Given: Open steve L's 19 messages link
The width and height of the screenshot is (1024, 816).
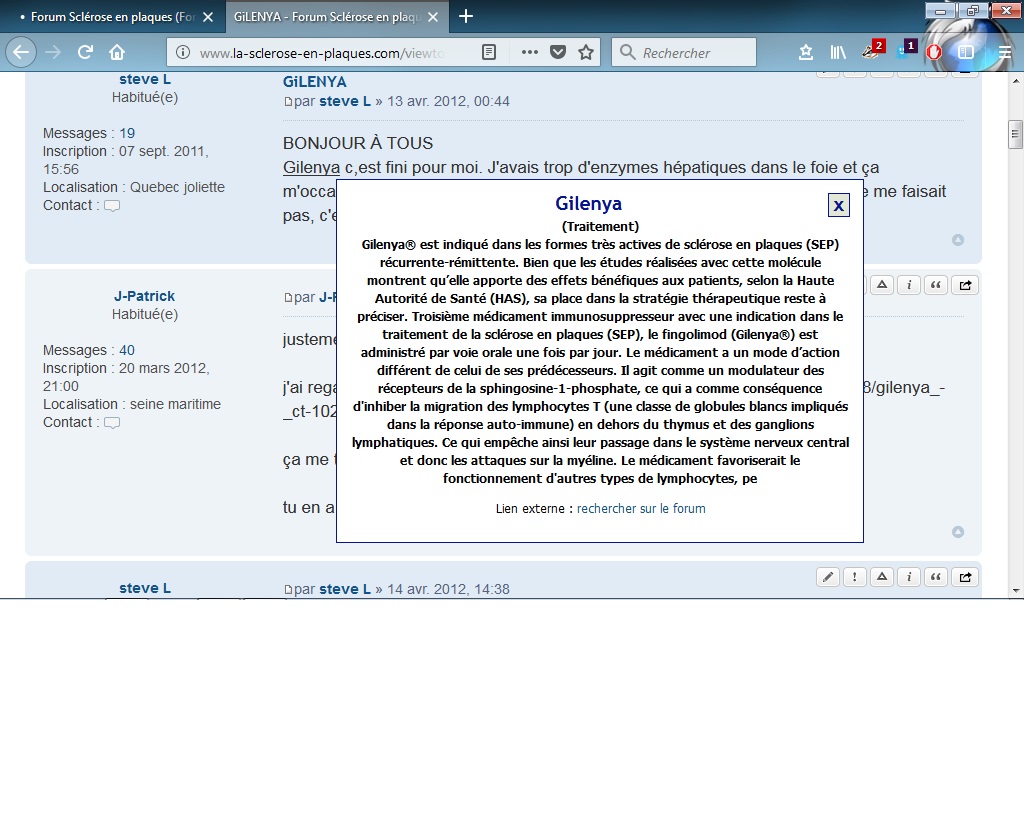Looking at the screenshot, I should coord(127,133).
